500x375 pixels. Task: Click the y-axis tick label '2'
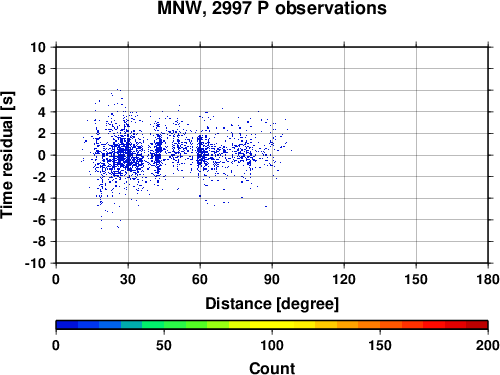coord(42,134)
